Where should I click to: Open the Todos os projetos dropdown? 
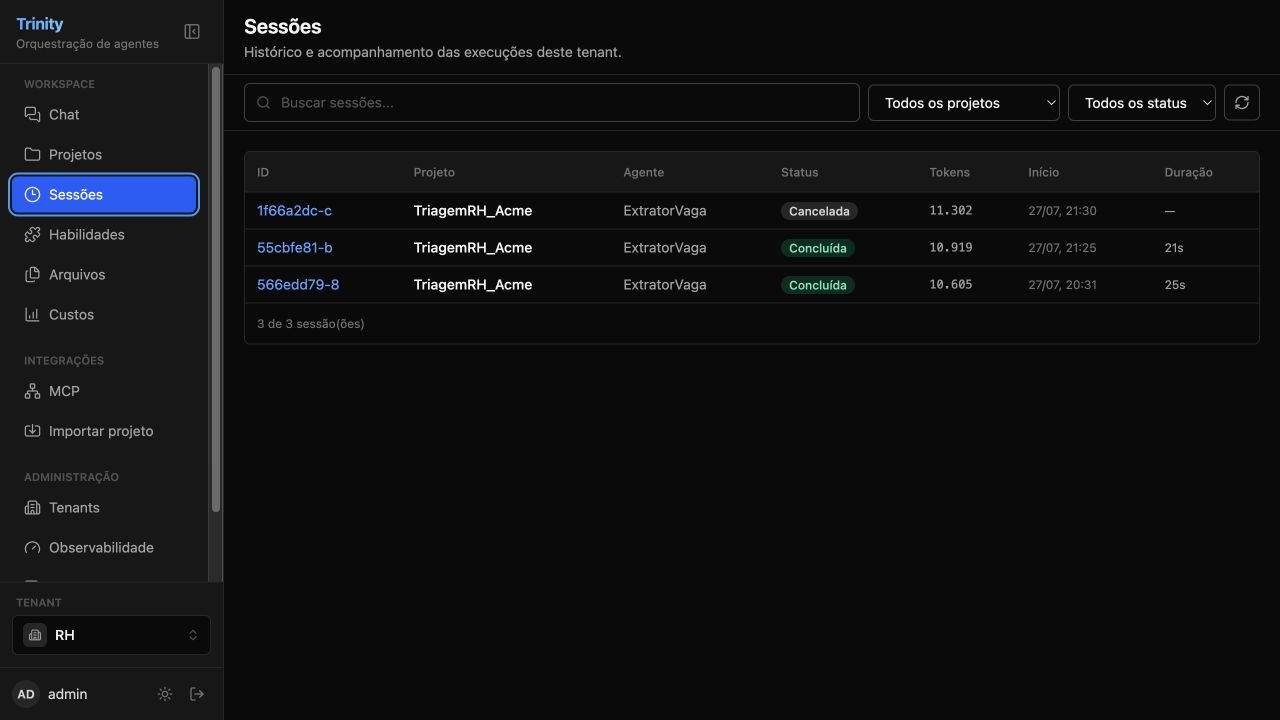click(964, 103)
